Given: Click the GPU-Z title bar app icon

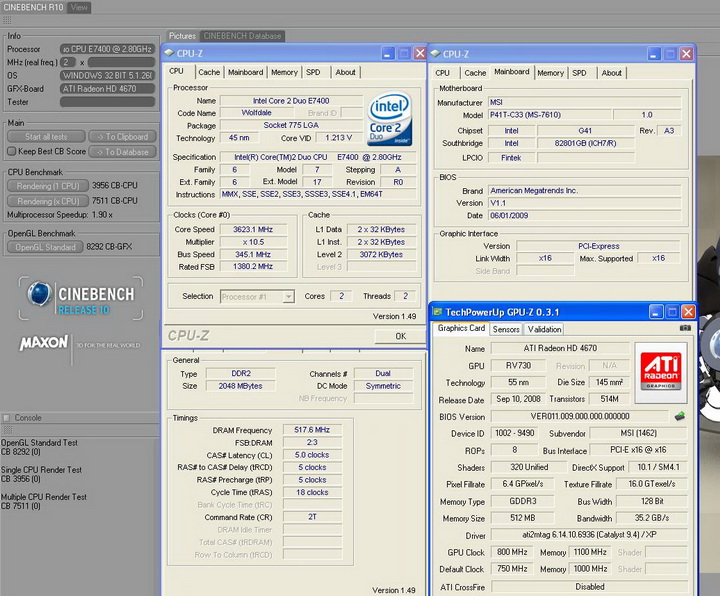Looking at the screenshot, I should click(x=438, y=311).
